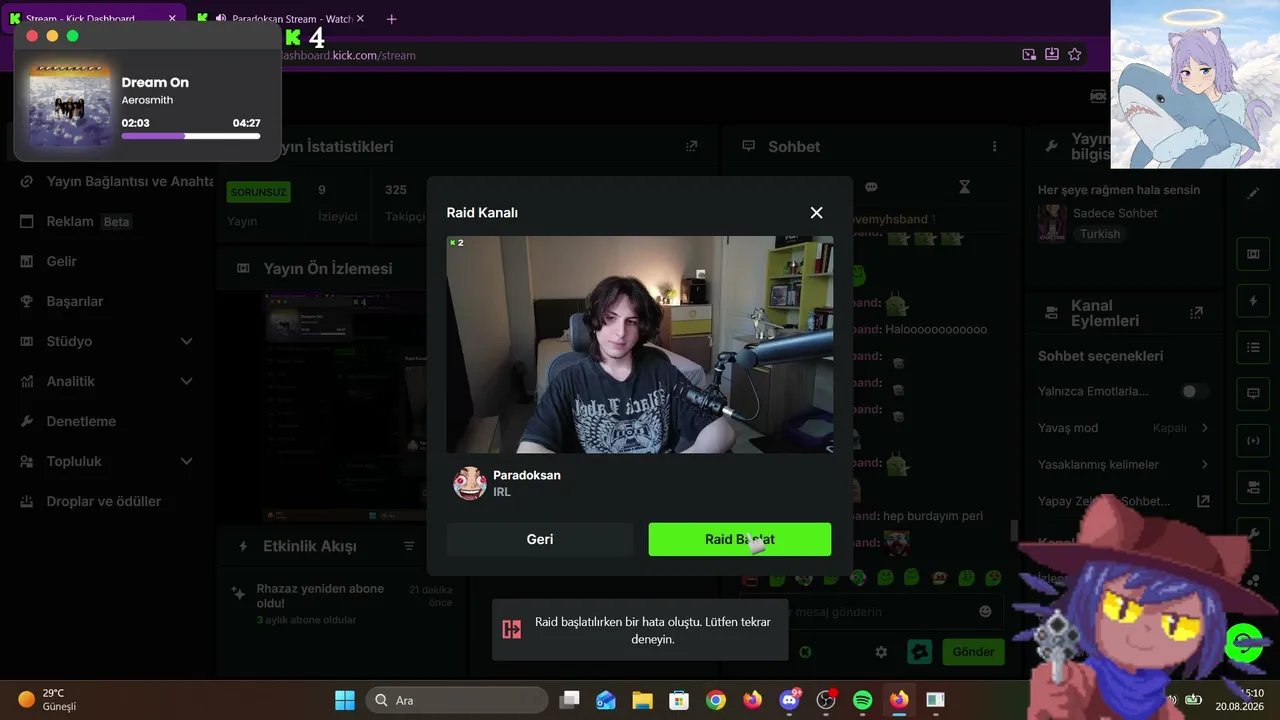The height and width of the screenshot is (720, 1280).
Task: Pop out the Yayın İstatistikleri panel
Action: point(691,146)
